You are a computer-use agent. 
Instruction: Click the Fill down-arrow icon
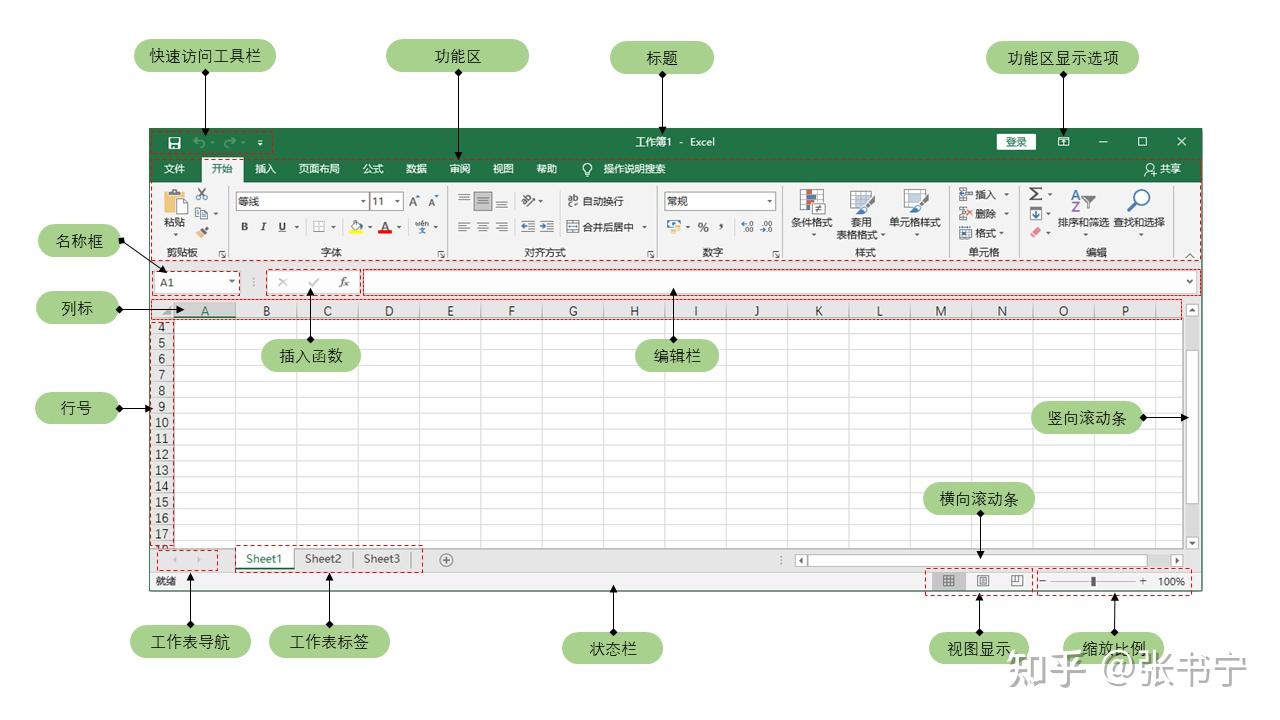point(1036,213)
